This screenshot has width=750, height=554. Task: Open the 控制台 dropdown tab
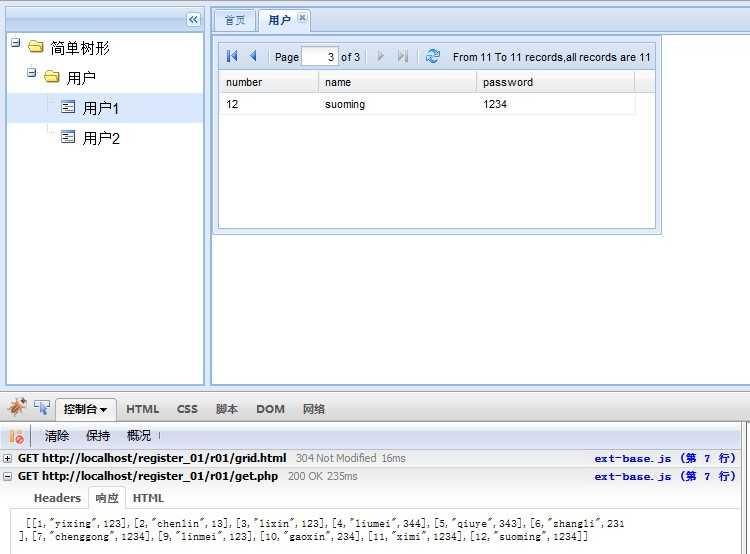(86, 410)
